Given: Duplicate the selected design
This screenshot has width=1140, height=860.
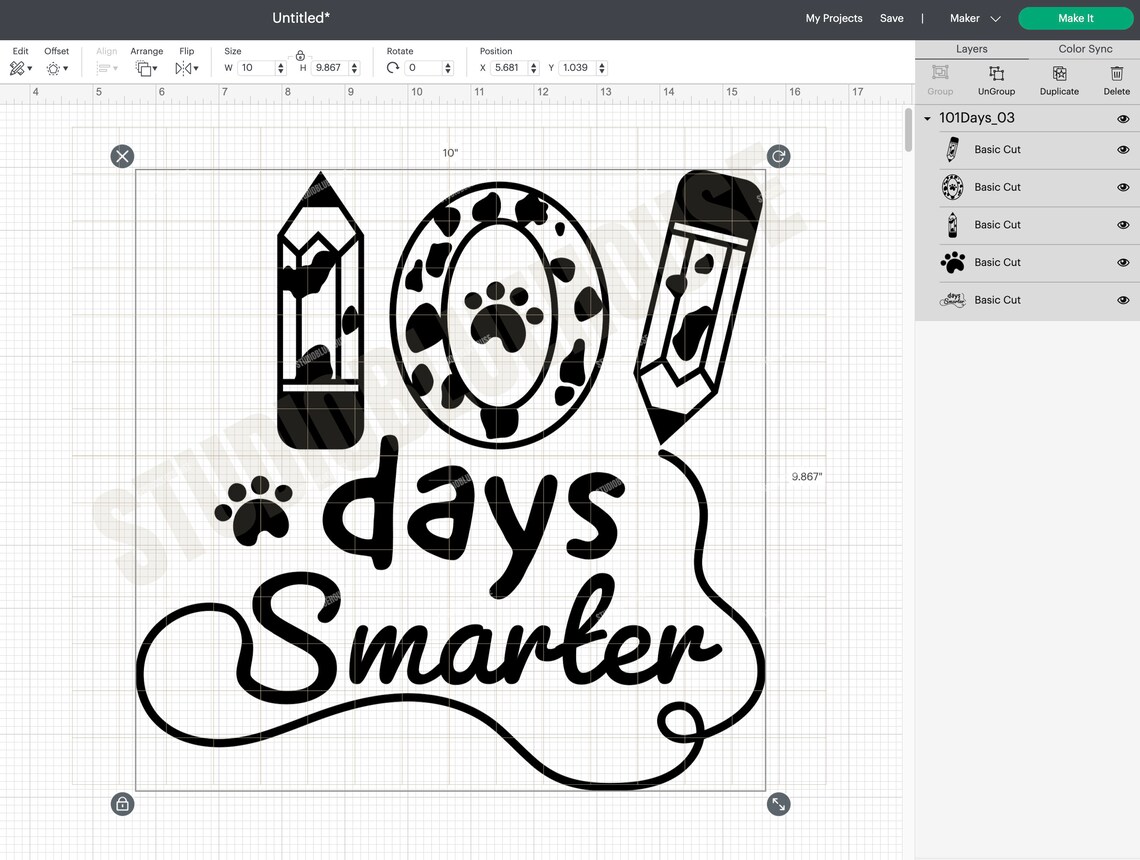Looking at the screenshot, I should click(1058, 80).
